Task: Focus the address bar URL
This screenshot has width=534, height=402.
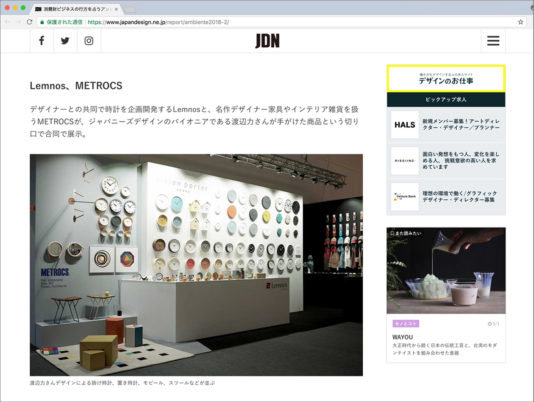Action: click(x=158, y=22)
